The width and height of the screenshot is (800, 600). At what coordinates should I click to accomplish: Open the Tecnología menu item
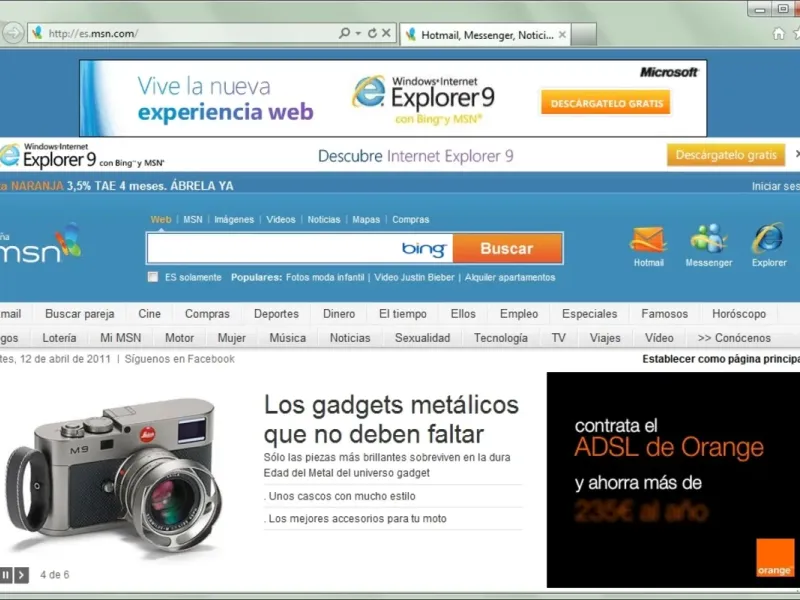coord(501,338)
